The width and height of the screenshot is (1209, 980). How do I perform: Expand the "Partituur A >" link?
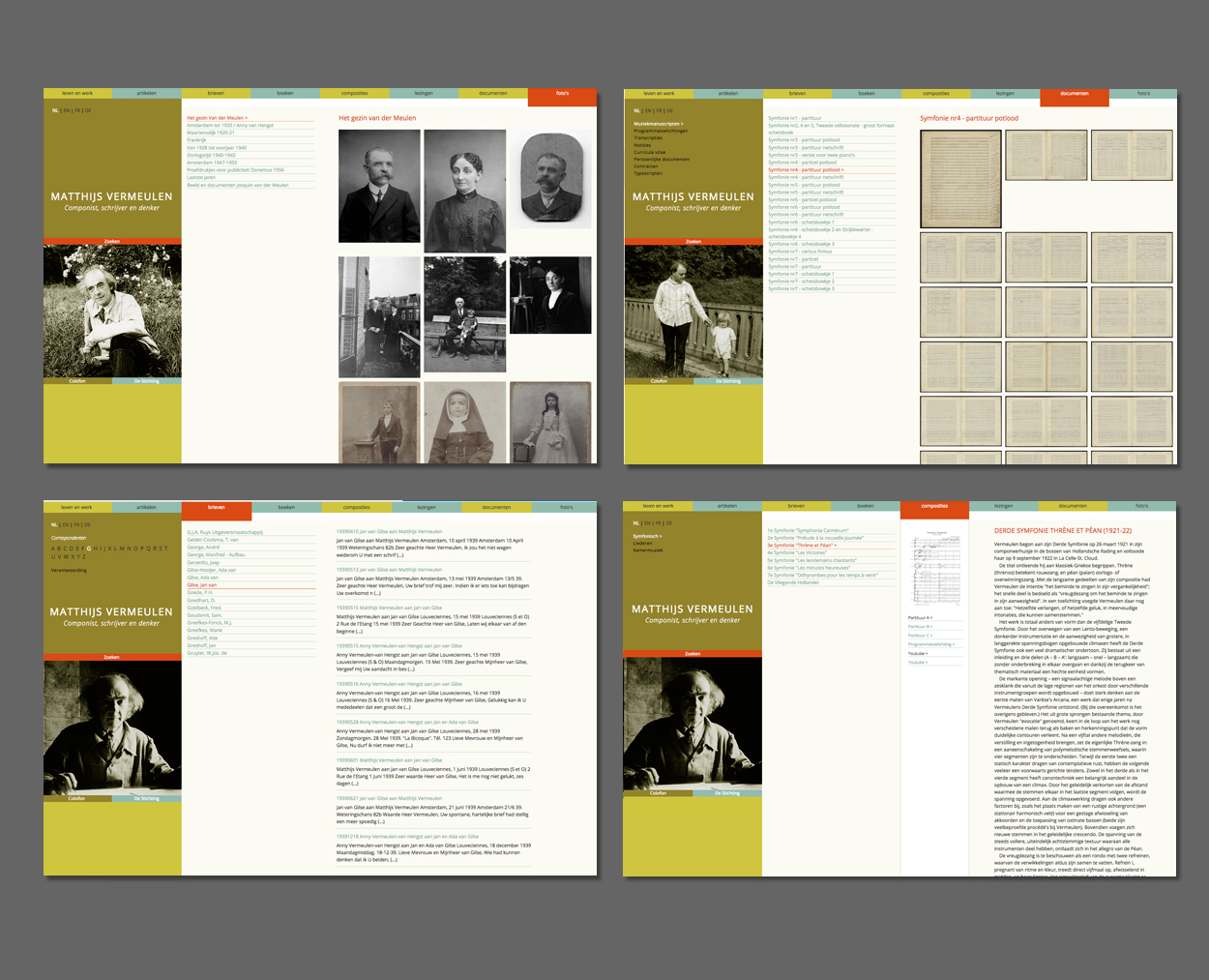[920, 617]
